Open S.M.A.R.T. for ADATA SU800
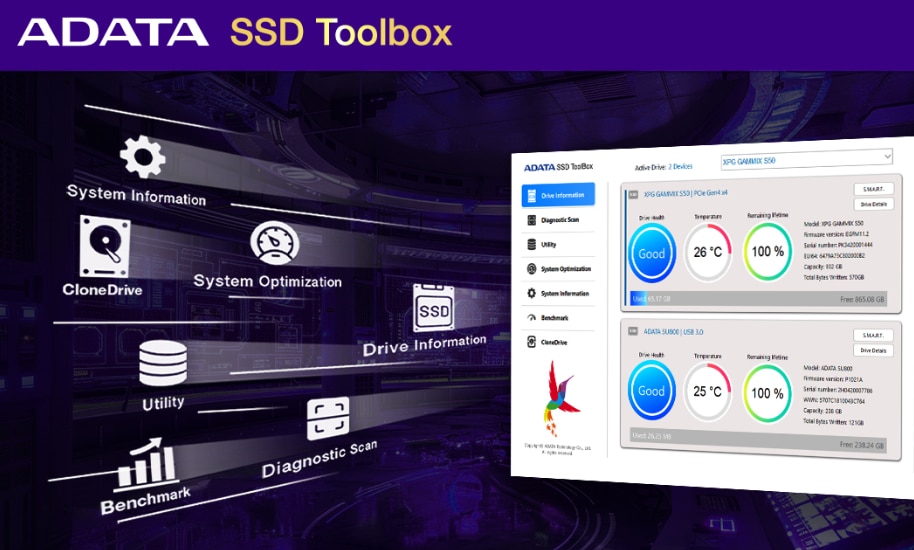The image size is (914, 550). click(873, 336)
